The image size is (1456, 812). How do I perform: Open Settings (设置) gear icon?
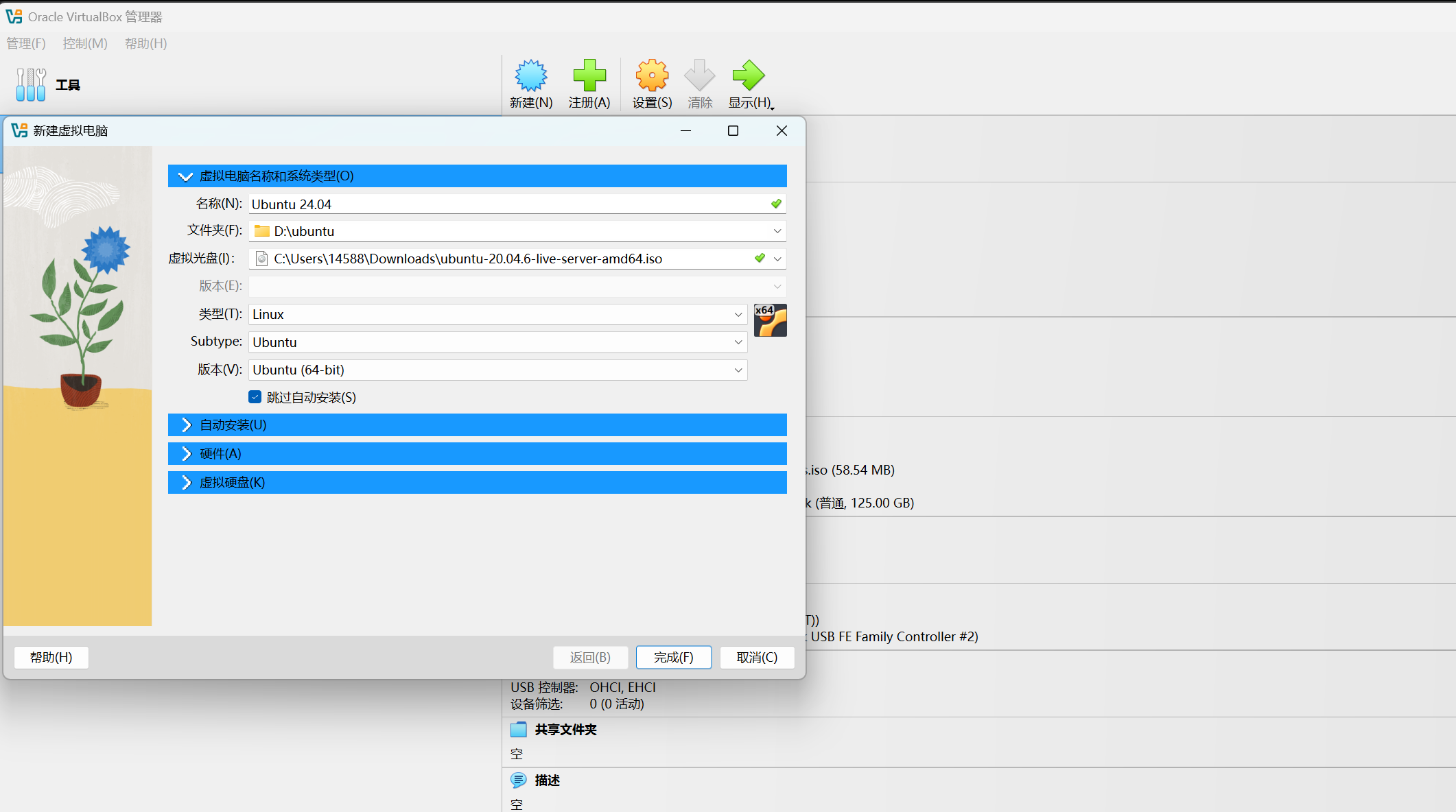point(651,75)
